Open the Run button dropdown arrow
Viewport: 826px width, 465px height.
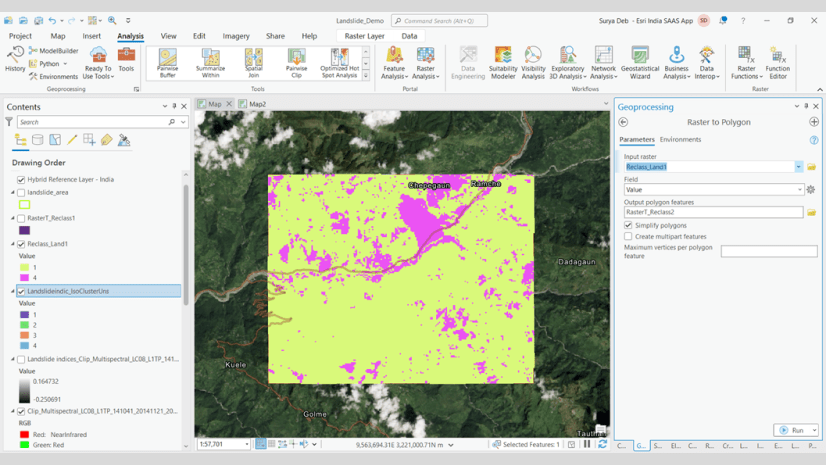(x=814, y=430)
